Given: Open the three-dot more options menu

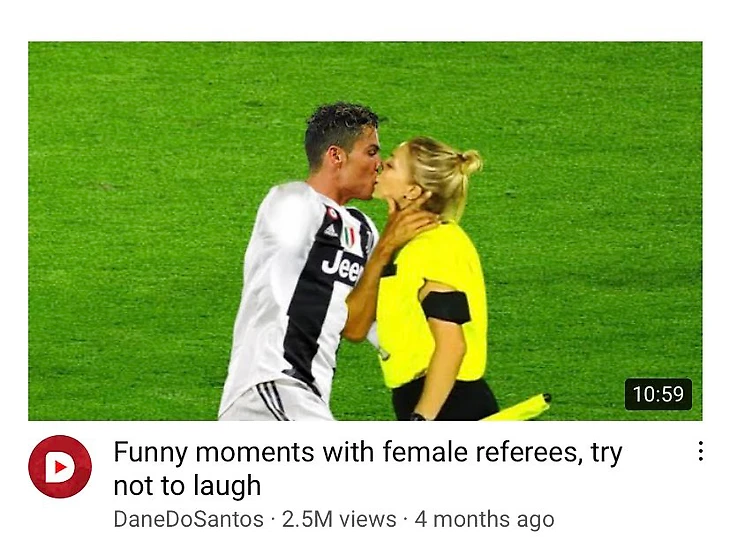Looking at the screenshot, I should tap(700, 451).
